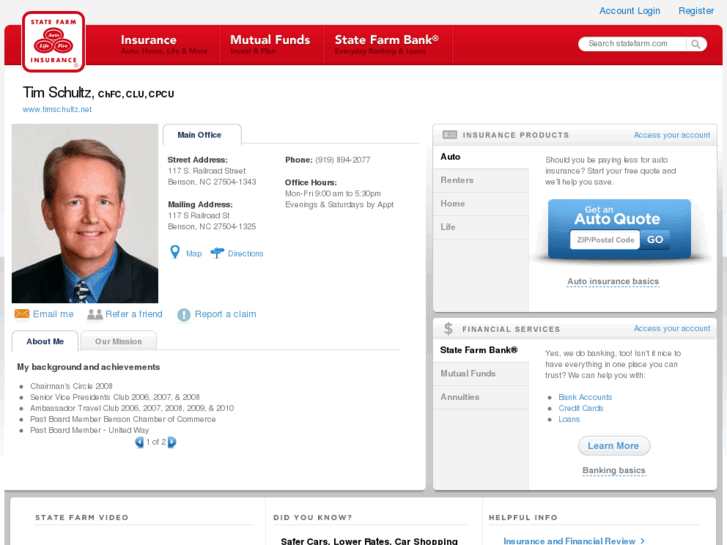Click the Directions signpost icon
727x545 pixels.
(217, 253)
